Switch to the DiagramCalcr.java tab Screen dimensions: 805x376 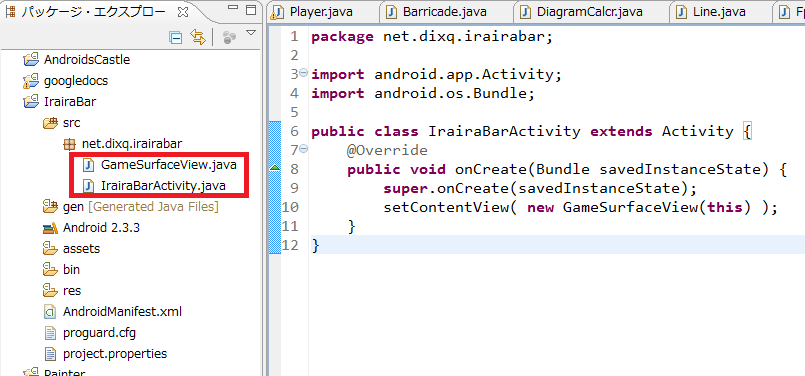pyautogui.click(x=581, y=11)
